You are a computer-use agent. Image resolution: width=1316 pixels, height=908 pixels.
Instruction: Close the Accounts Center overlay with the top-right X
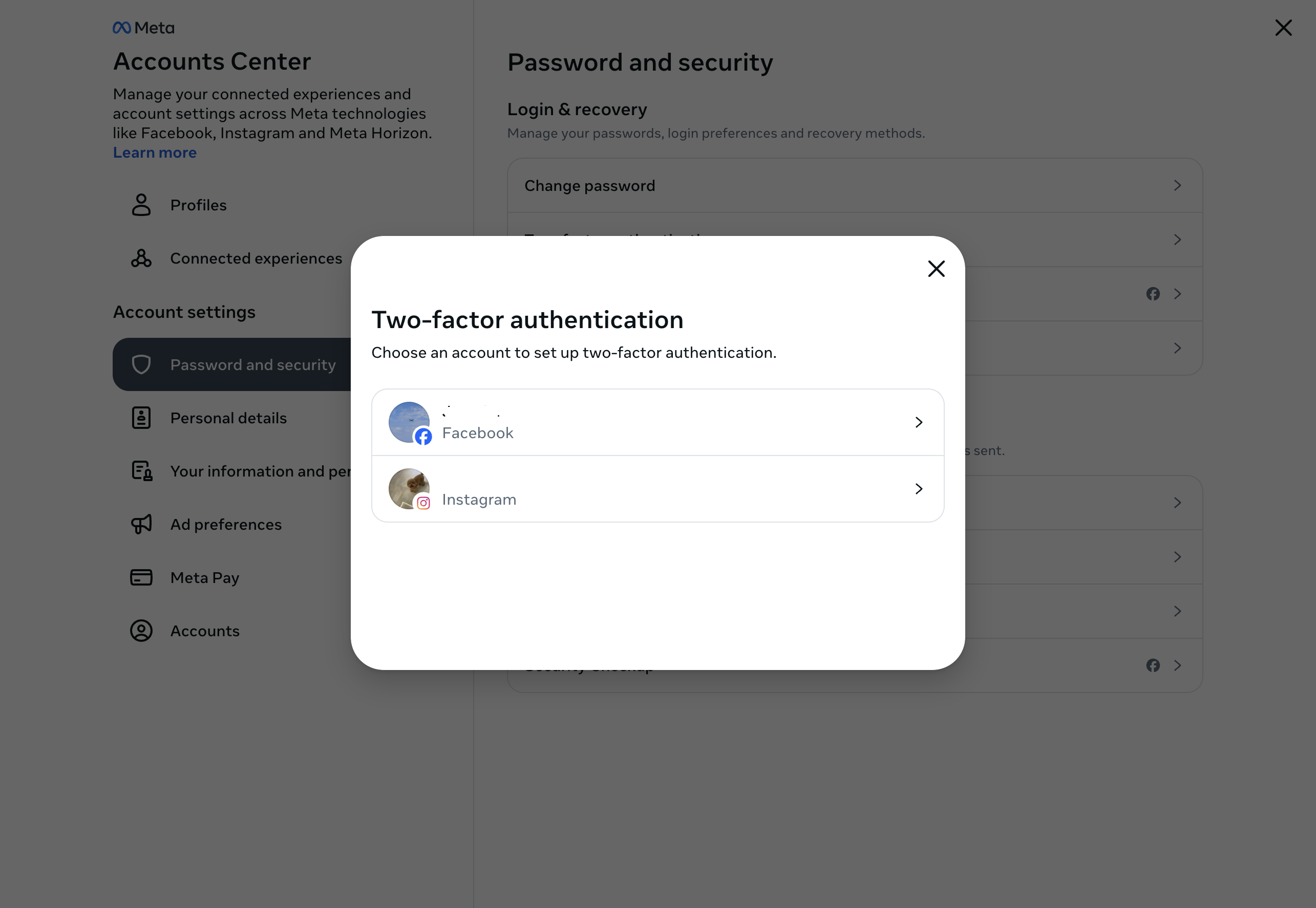[x=1284, y=27]
